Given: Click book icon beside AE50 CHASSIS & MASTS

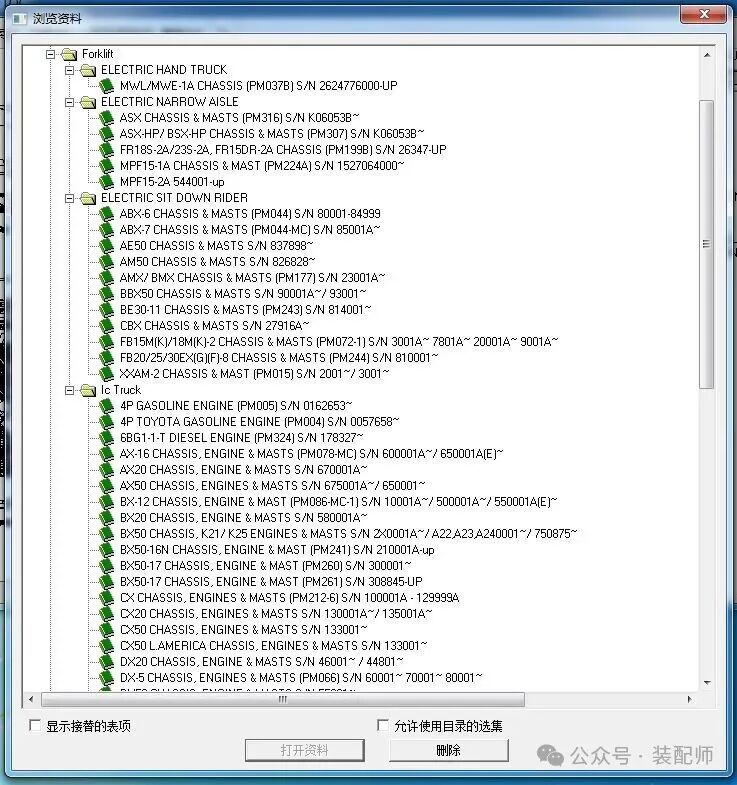Looking at the screenshot, I should click(x=107, y=246).
